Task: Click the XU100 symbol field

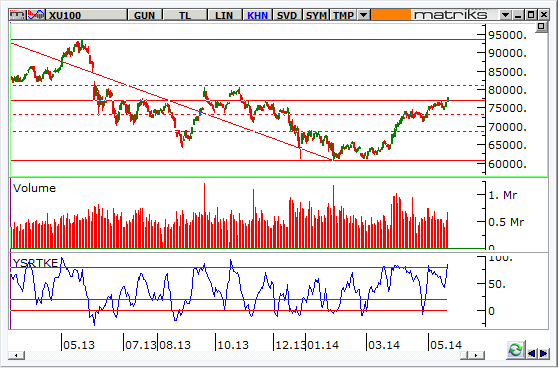Action: point(87,15)
